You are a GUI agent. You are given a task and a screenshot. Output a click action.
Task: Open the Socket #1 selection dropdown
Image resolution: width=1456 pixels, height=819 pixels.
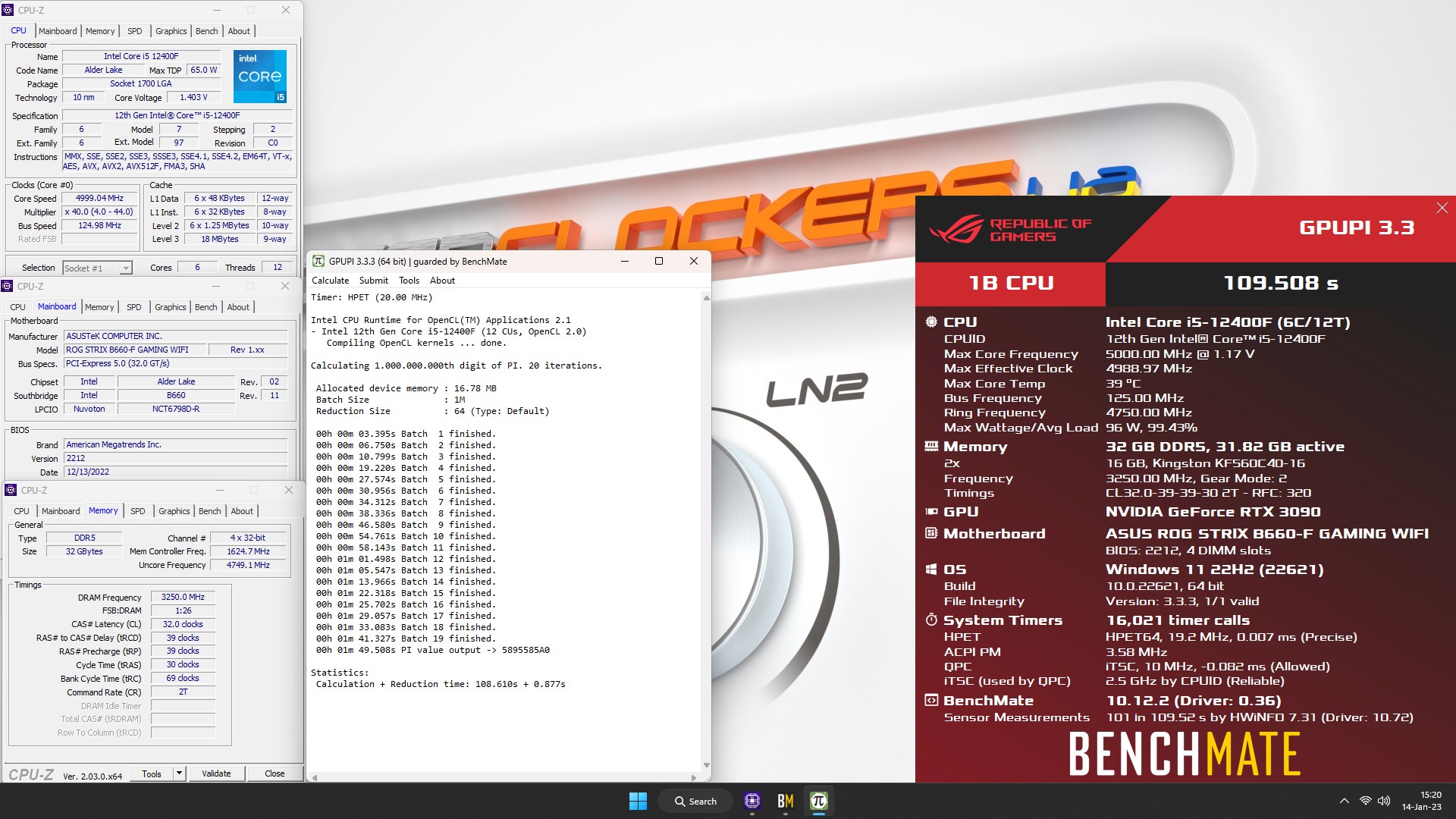coord(97,268)
